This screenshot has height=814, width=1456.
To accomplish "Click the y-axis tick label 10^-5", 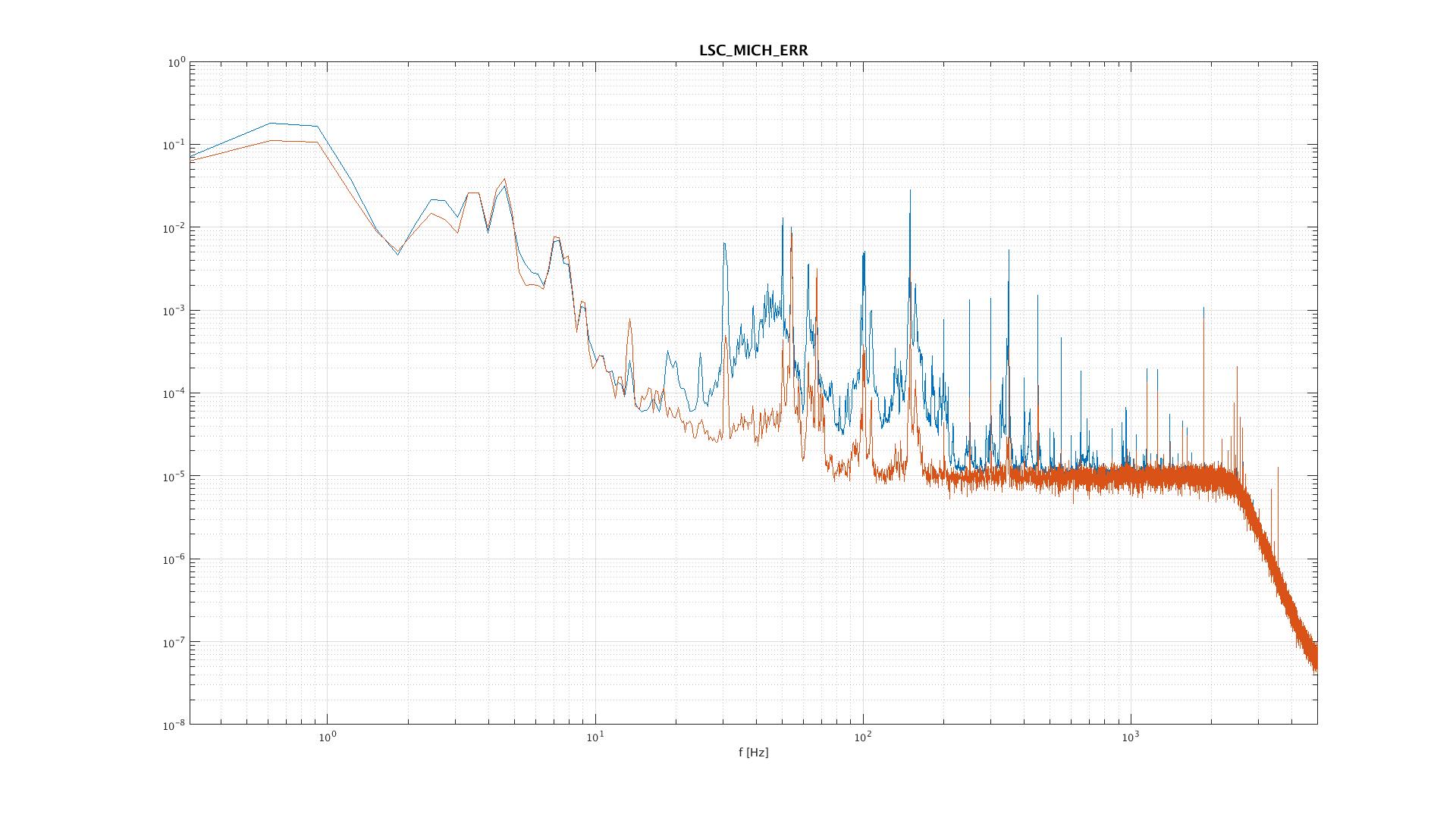I will tap(175, 477).
